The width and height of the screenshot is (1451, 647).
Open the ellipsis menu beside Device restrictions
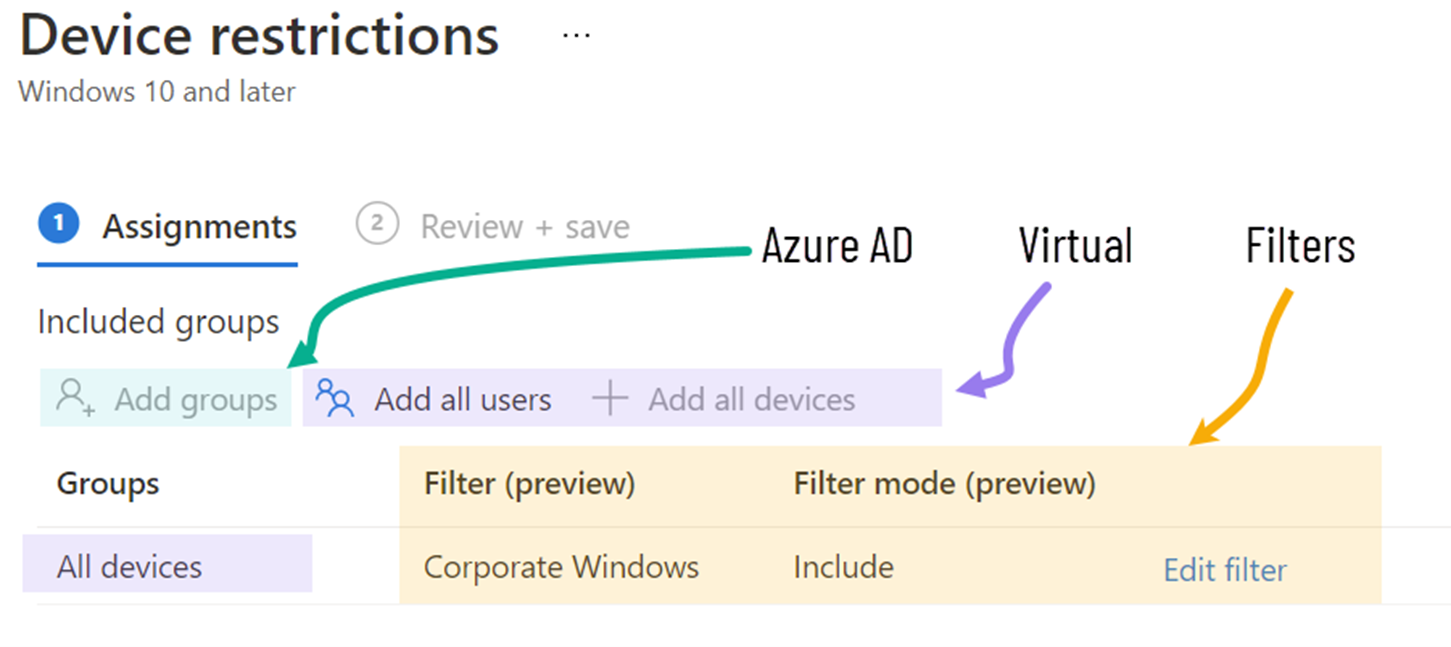point(576,36)
